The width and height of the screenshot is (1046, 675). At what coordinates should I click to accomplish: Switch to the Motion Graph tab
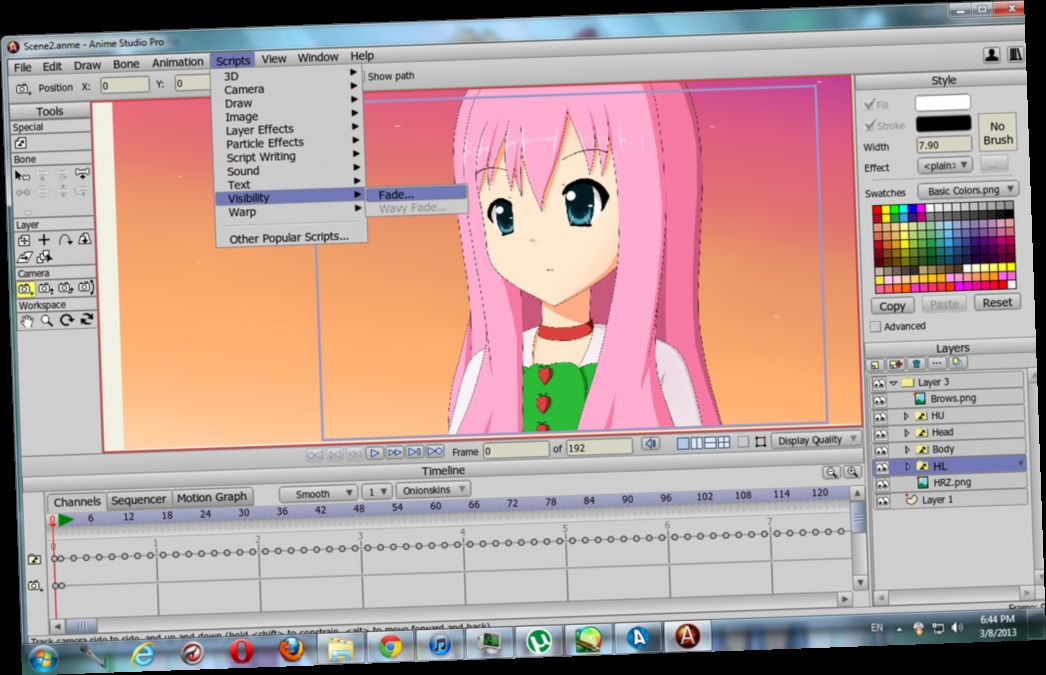[x=211, y=498]
